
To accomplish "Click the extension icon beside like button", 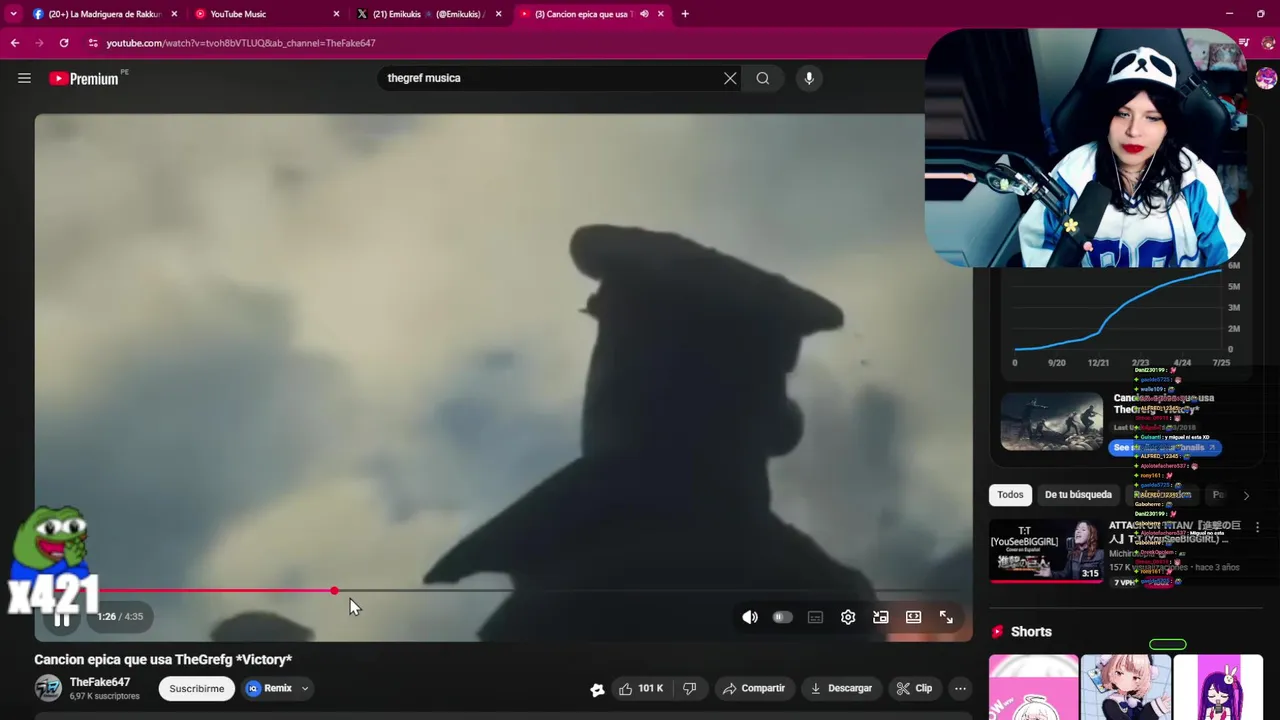I will (597, 688).
